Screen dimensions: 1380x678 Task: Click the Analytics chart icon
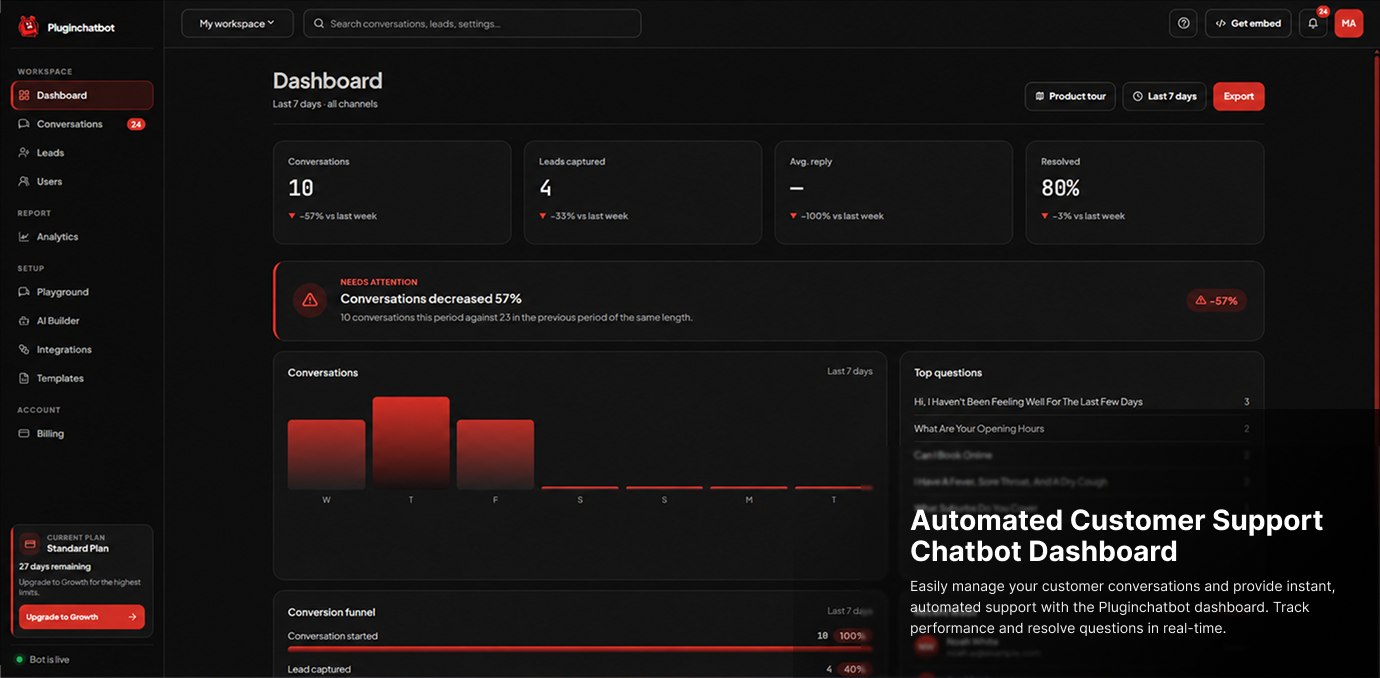24,237
